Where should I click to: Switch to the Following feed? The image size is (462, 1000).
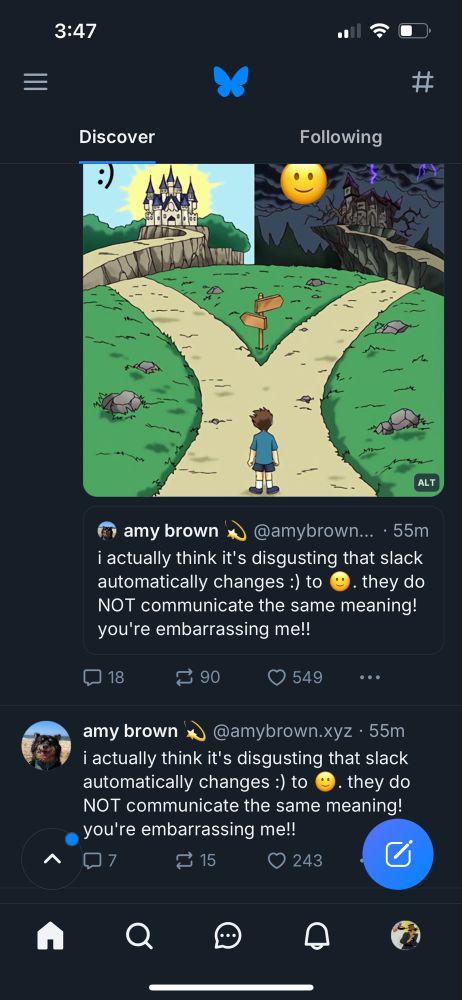(341, 137)
